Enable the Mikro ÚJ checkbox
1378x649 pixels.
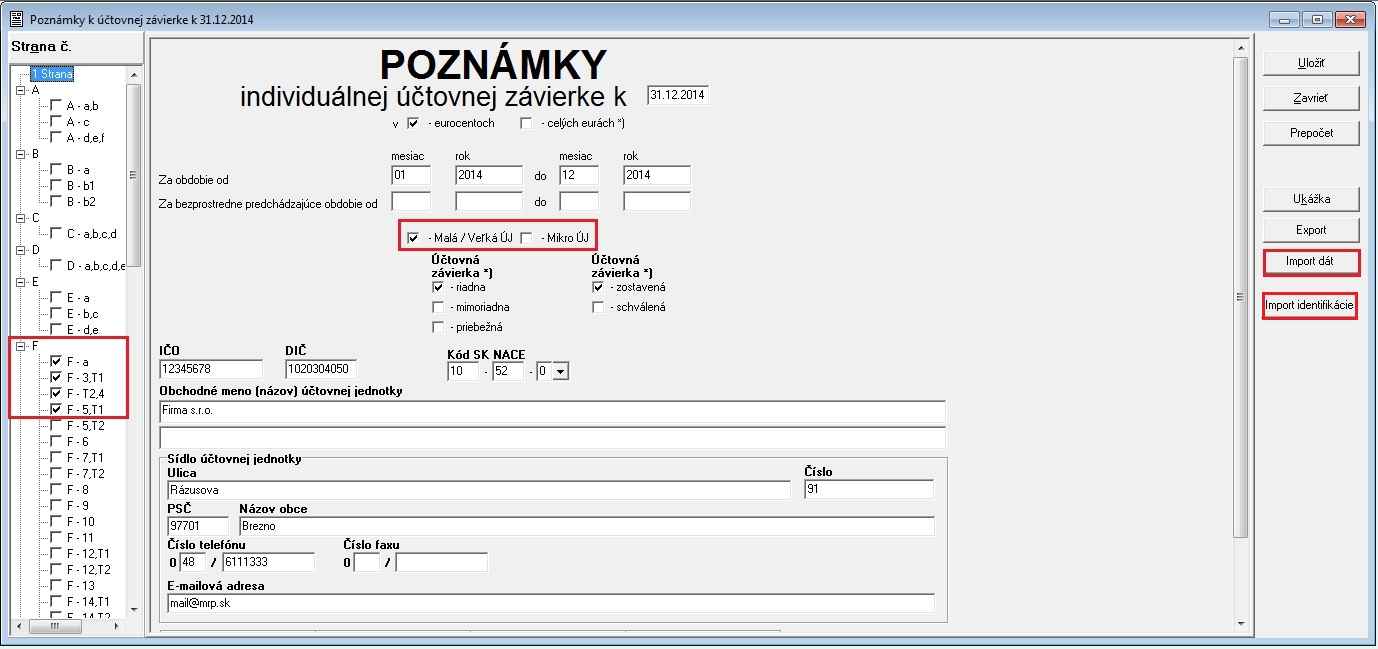[526, 238]
